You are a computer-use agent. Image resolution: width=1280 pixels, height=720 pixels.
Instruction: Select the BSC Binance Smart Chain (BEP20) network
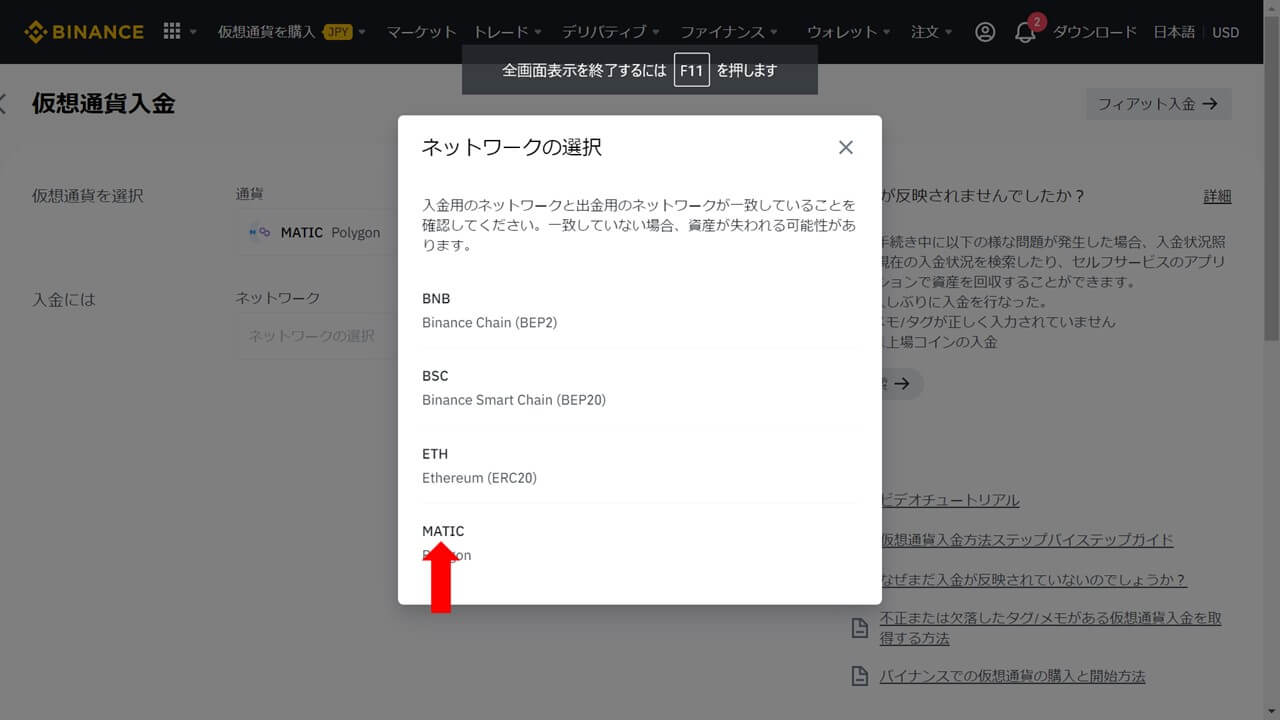(640, 387)
